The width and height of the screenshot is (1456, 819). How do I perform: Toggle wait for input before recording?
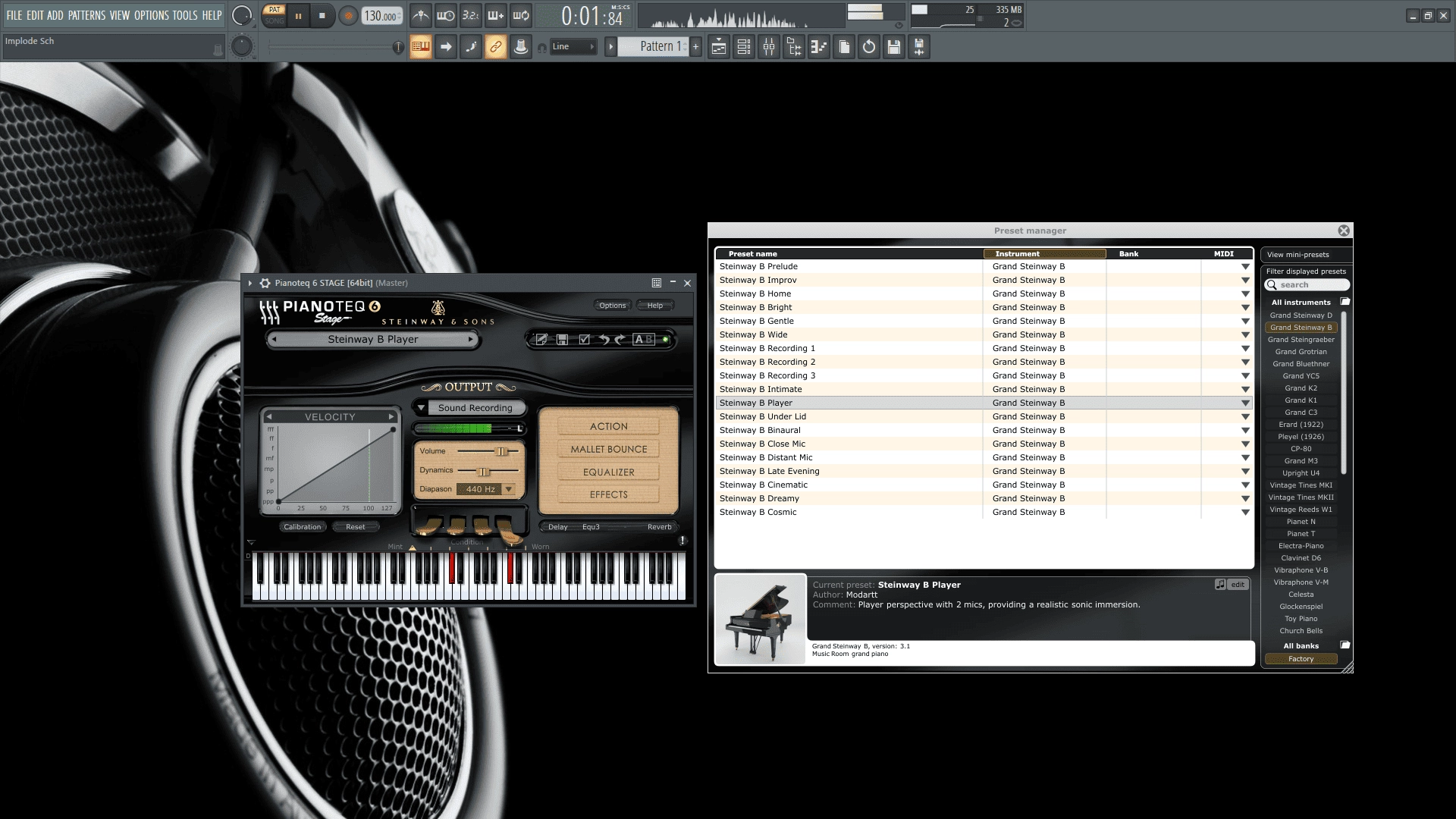[446, 15]
